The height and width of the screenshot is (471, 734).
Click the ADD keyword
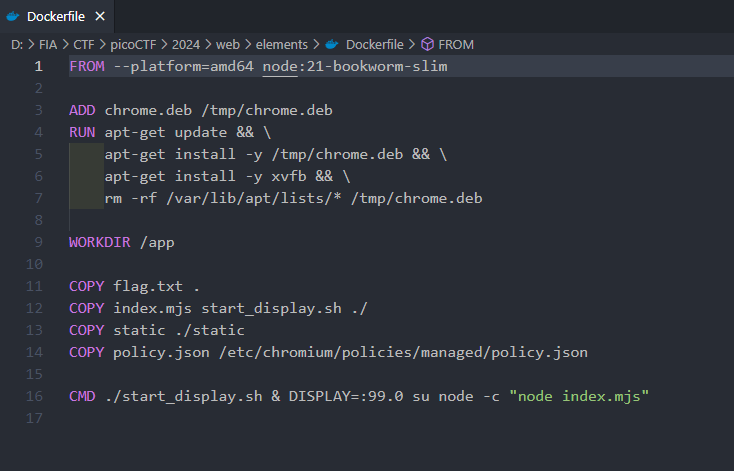point(82,110)
